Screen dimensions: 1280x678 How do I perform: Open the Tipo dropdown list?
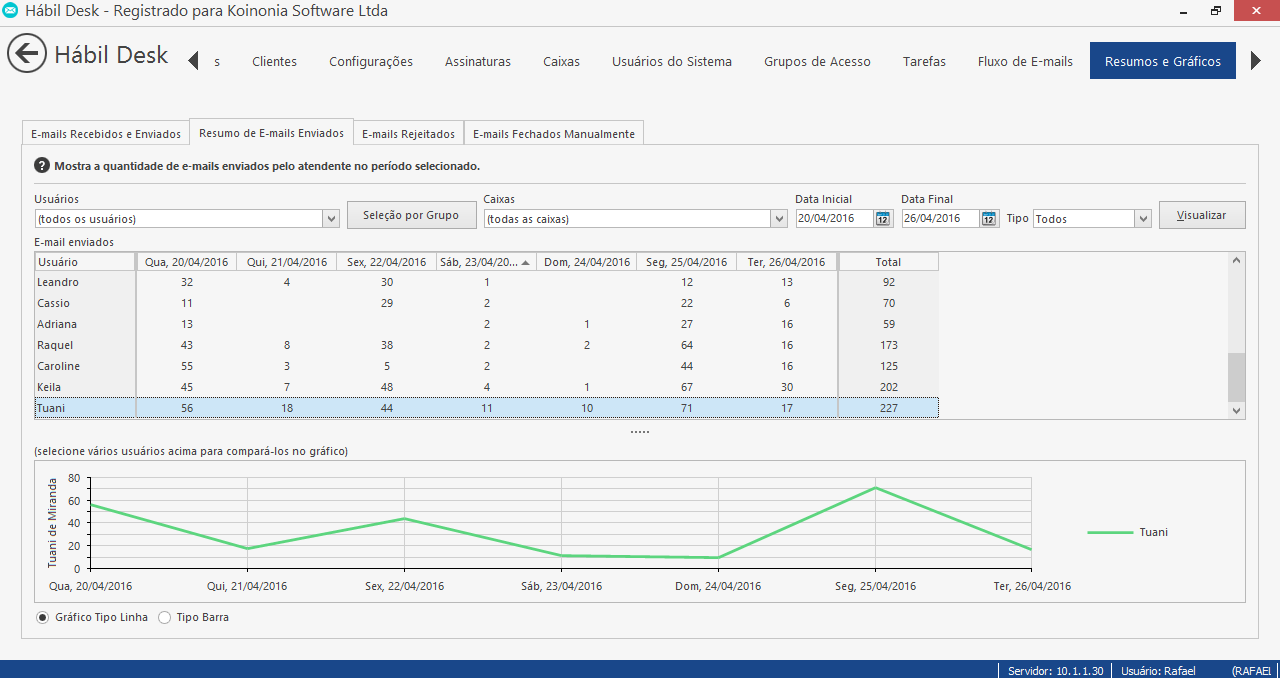(x=1143, y=219)
